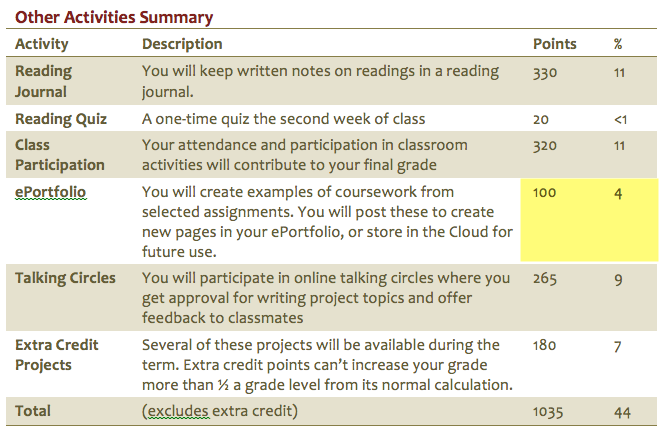
Task: Click the "Activity" column header
Action: (x=42, y=44)
